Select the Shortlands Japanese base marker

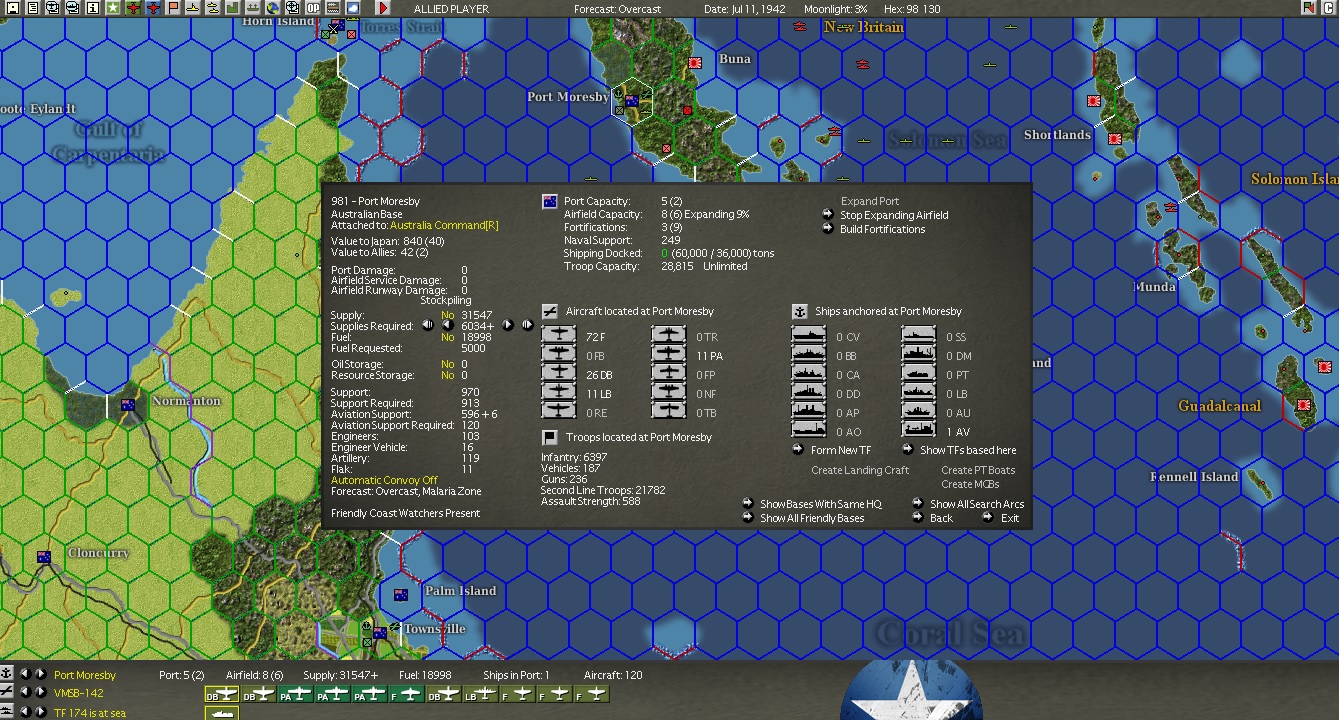pyautogui.click(x=1114, y=139)
